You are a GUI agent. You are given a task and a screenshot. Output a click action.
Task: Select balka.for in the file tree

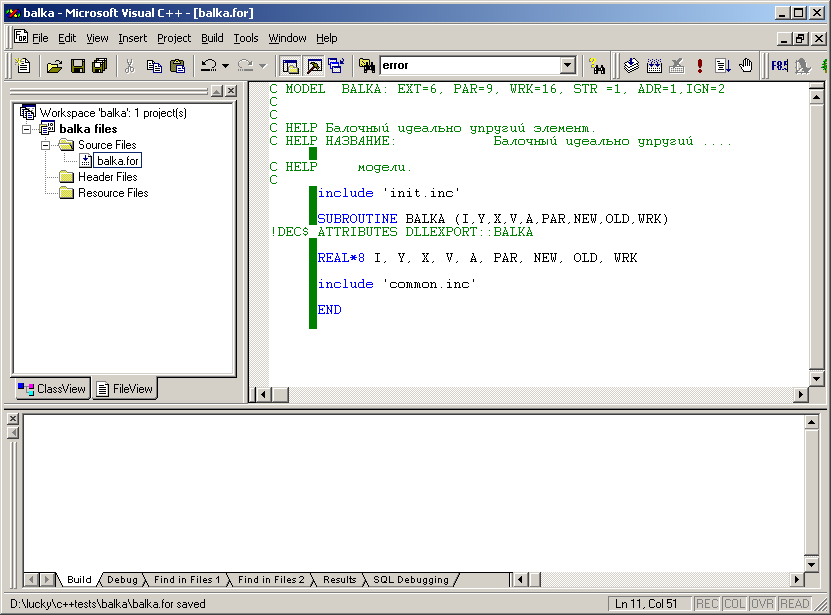pyautogui.click(x=118, y=161)
